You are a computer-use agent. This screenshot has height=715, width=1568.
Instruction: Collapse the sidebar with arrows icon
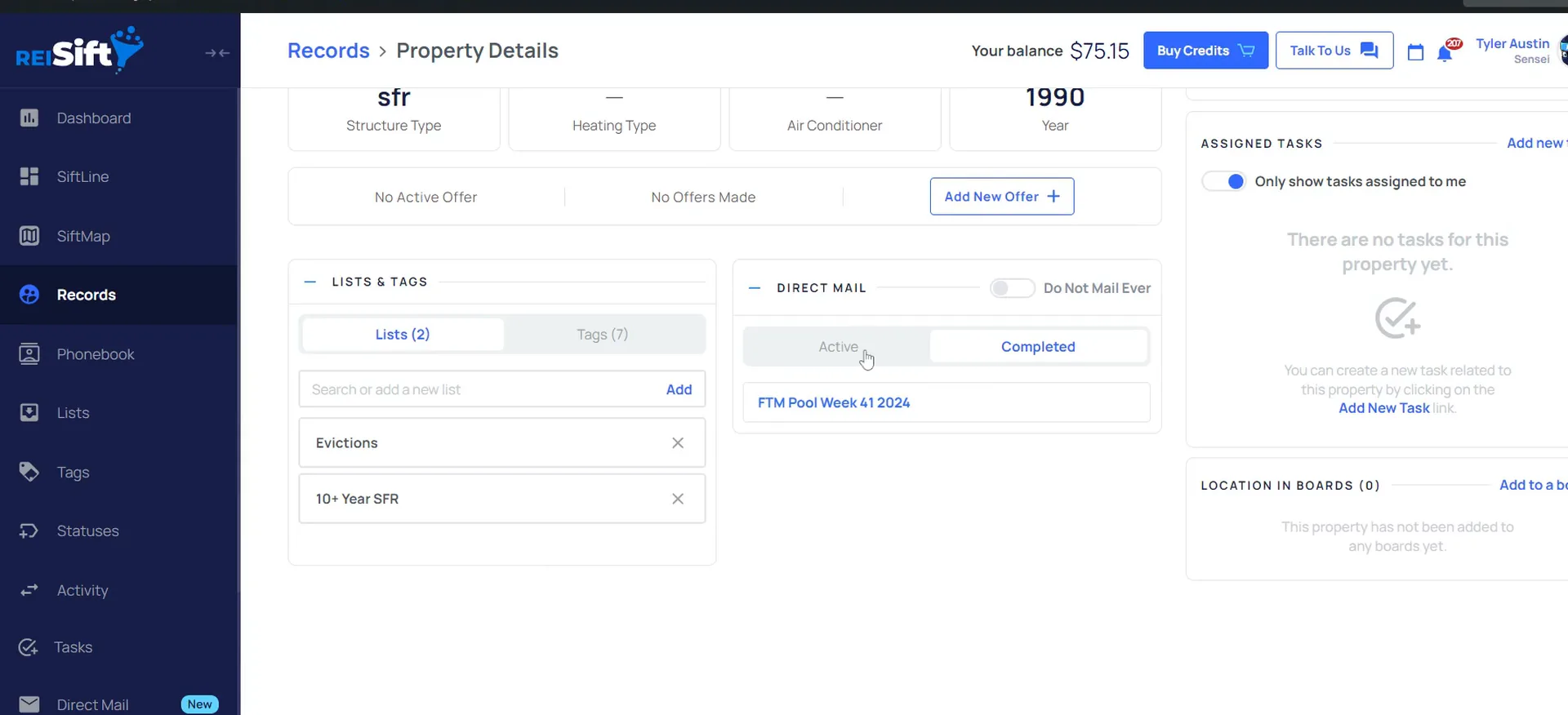pyautogui.click(x=217, y=53)
